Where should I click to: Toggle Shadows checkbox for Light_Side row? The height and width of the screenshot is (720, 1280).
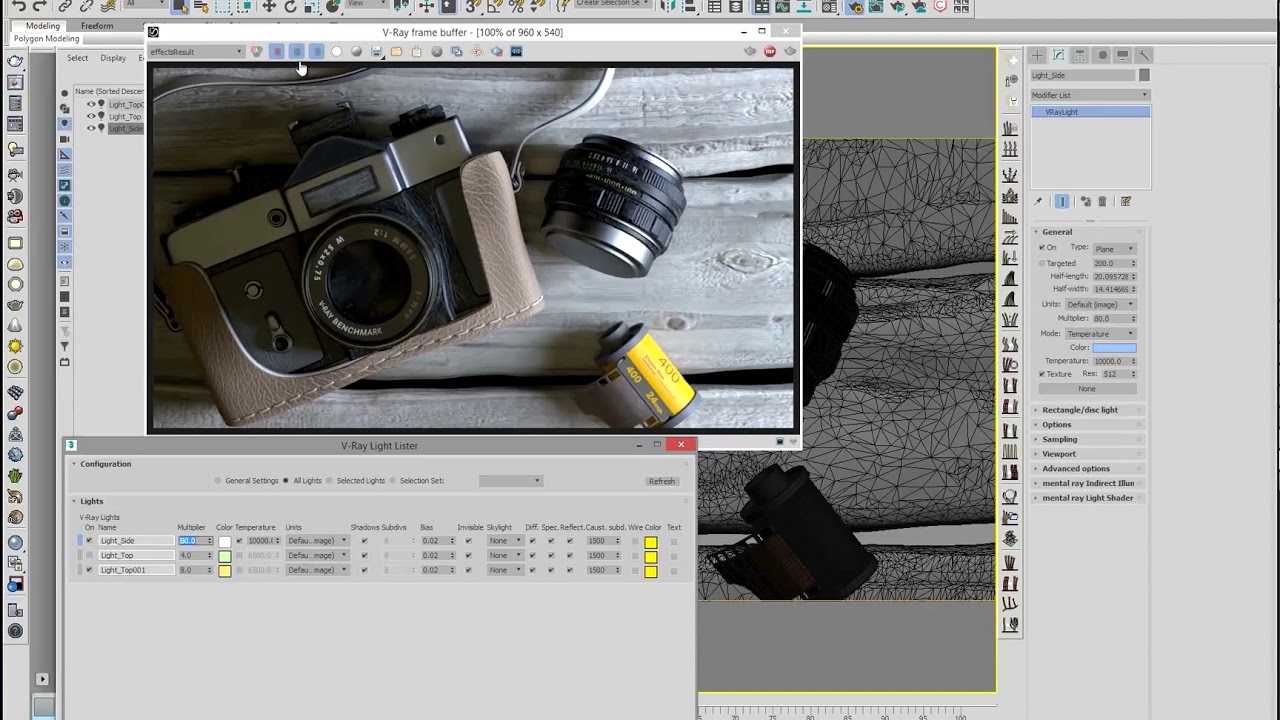[364, 541]
